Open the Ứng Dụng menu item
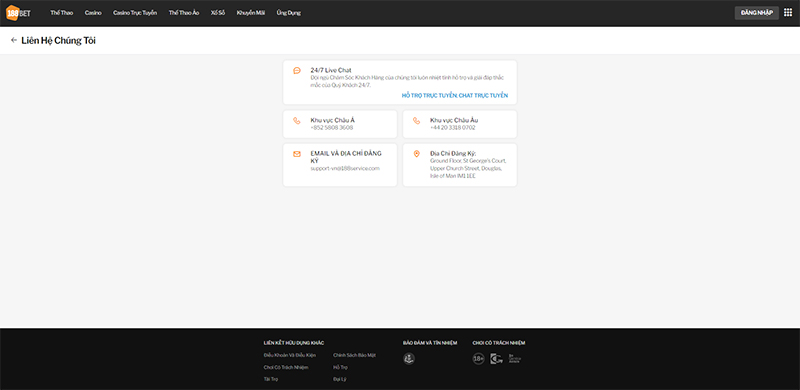Image resolution: width=800 pixels, height=390 pixels. (289, 13)
